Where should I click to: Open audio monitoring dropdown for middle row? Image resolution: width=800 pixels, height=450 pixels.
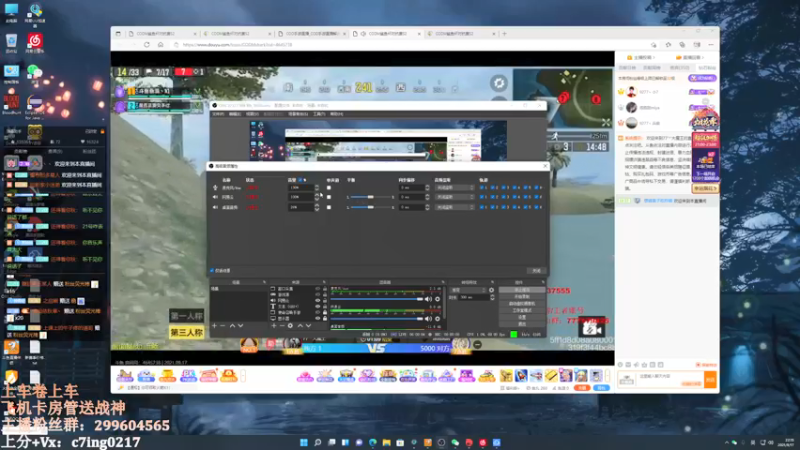[x=455, y=197]
